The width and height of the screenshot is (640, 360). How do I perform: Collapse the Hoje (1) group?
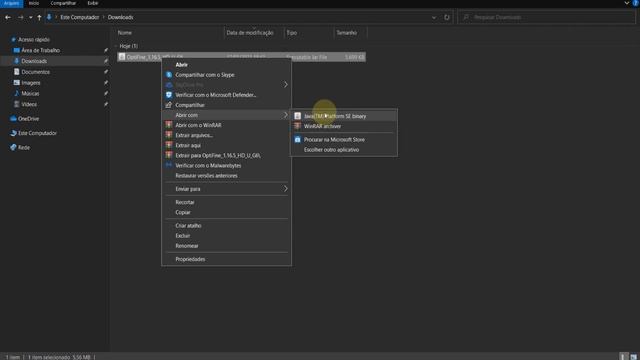pyautogui.click(x=116, y=46)
